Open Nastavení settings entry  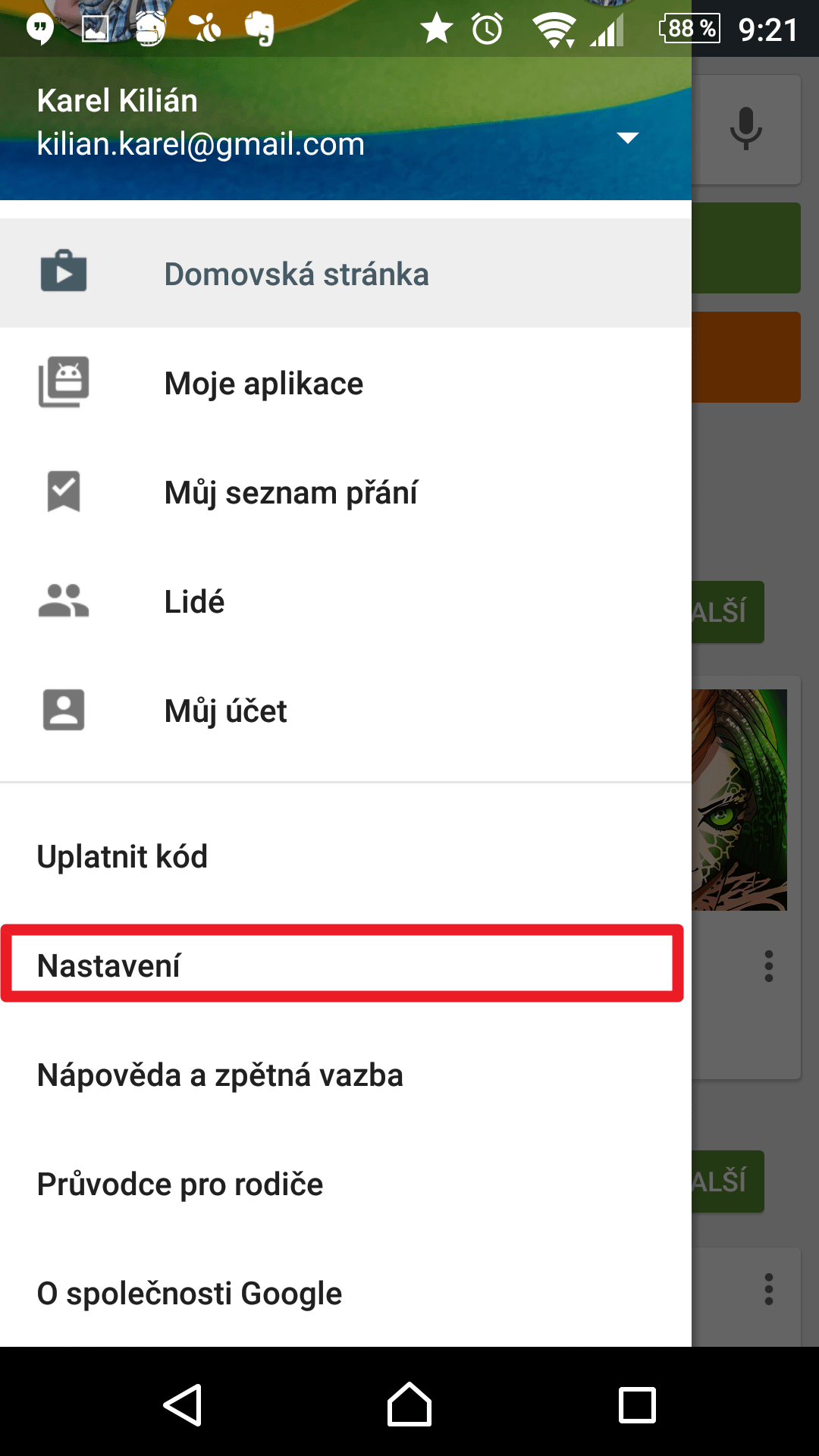pos(342,965)
